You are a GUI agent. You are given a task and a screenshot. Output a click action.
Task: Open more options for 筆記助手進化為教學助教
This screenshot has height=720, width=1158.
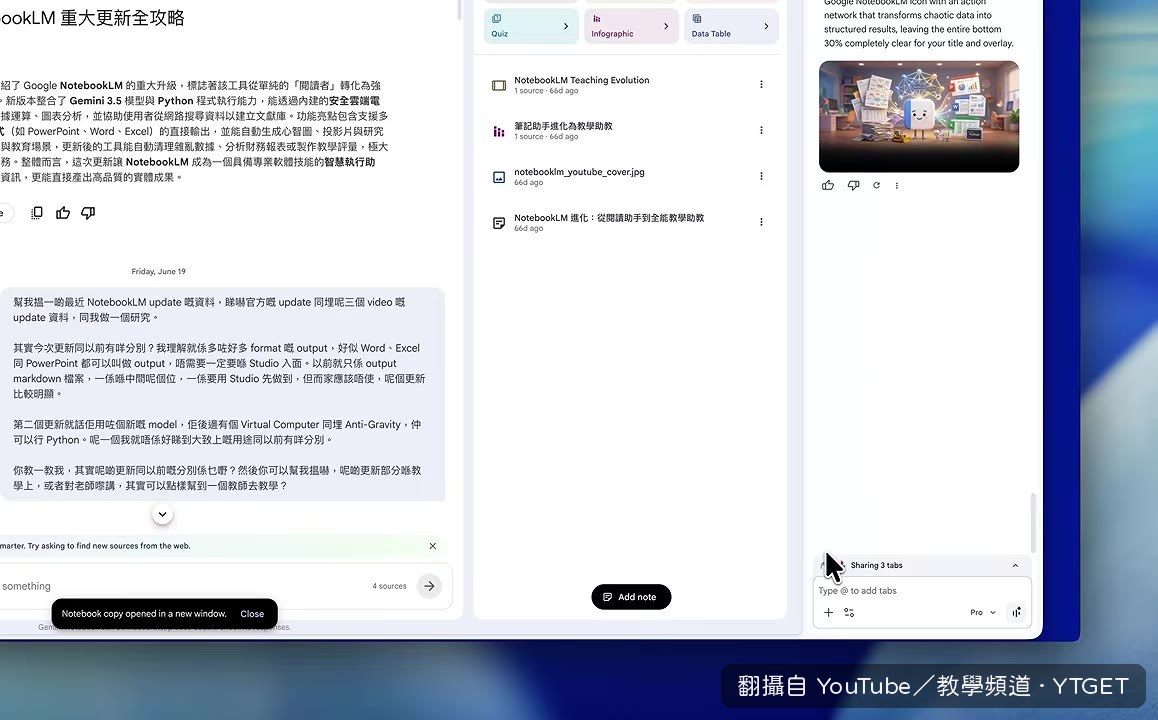pos(761,130)
